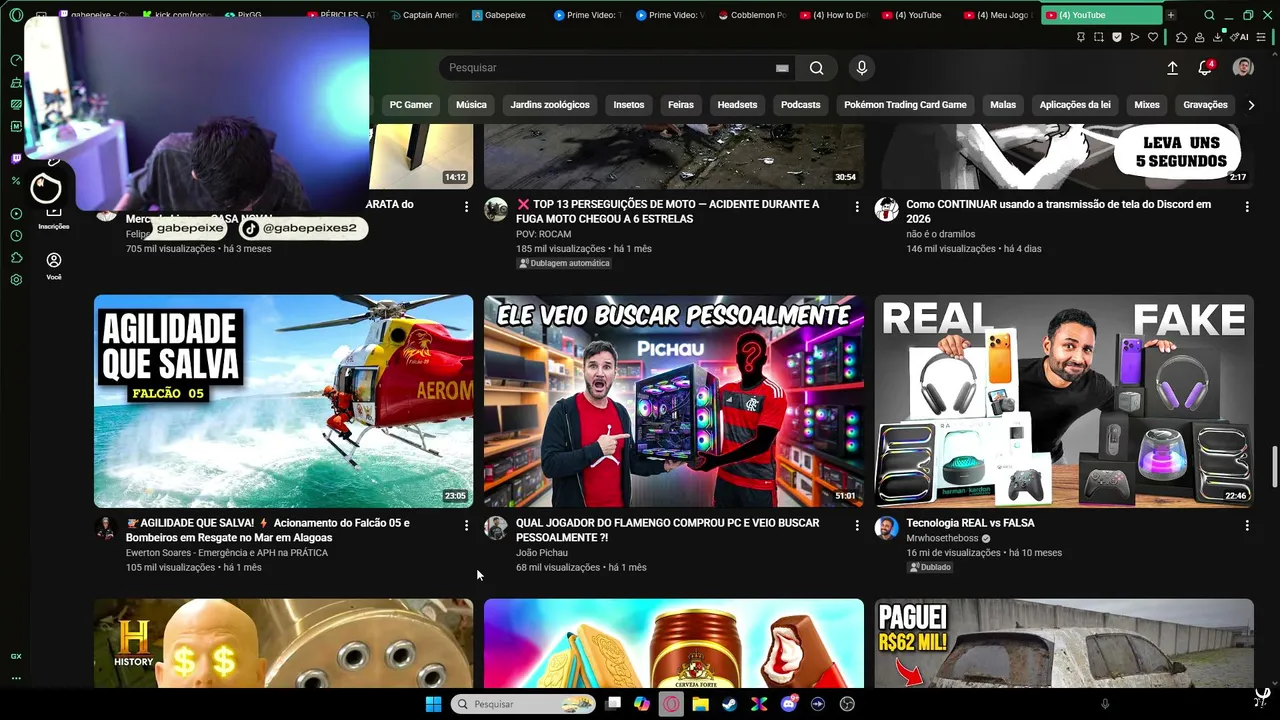
Task: Open the Windows Start menu
Action: click(433, 704)
